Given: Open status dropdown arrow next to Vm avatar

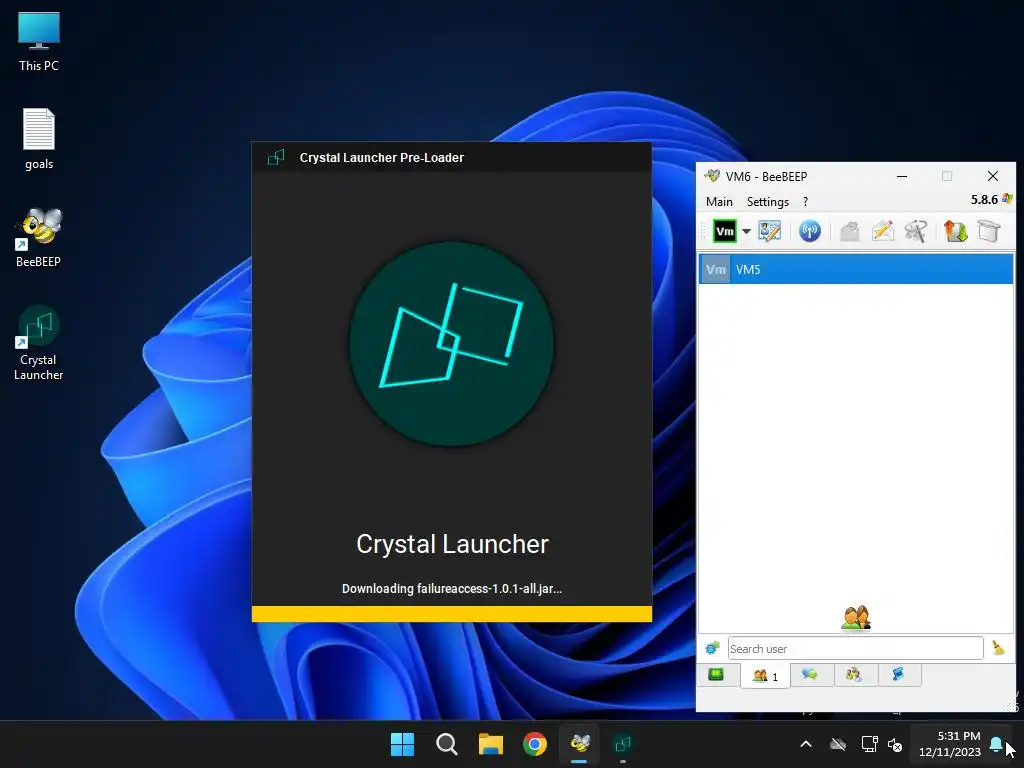Looking at the screenshot, I should click(x=746, y=231).
